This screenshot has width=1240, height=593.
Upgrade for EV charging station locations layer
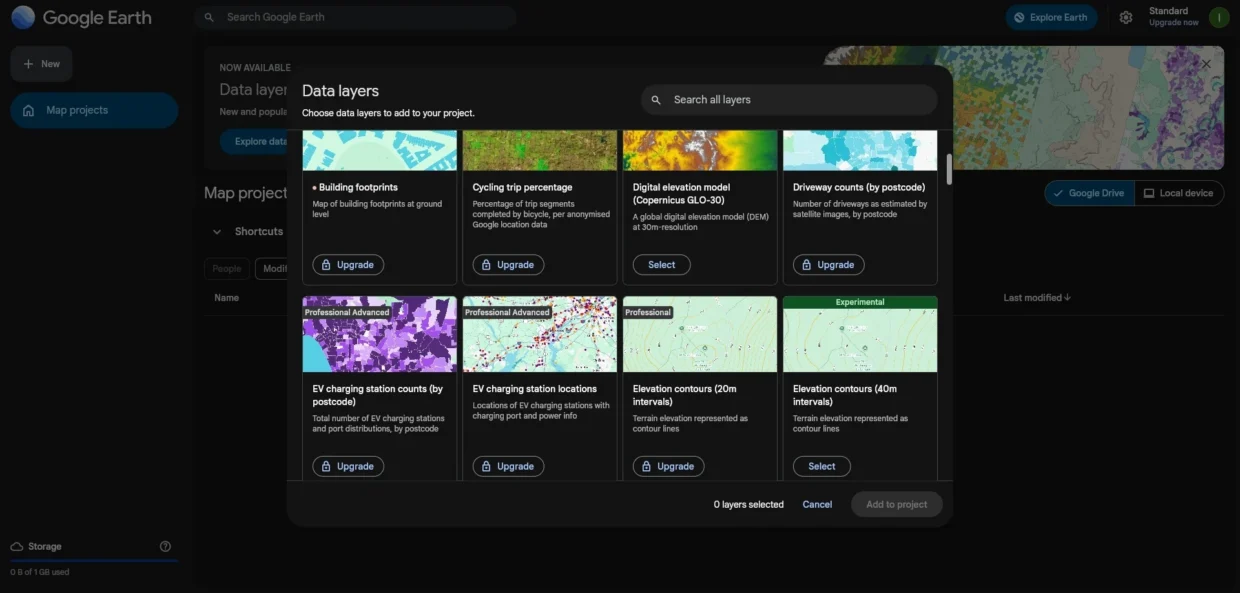point(508,466)
